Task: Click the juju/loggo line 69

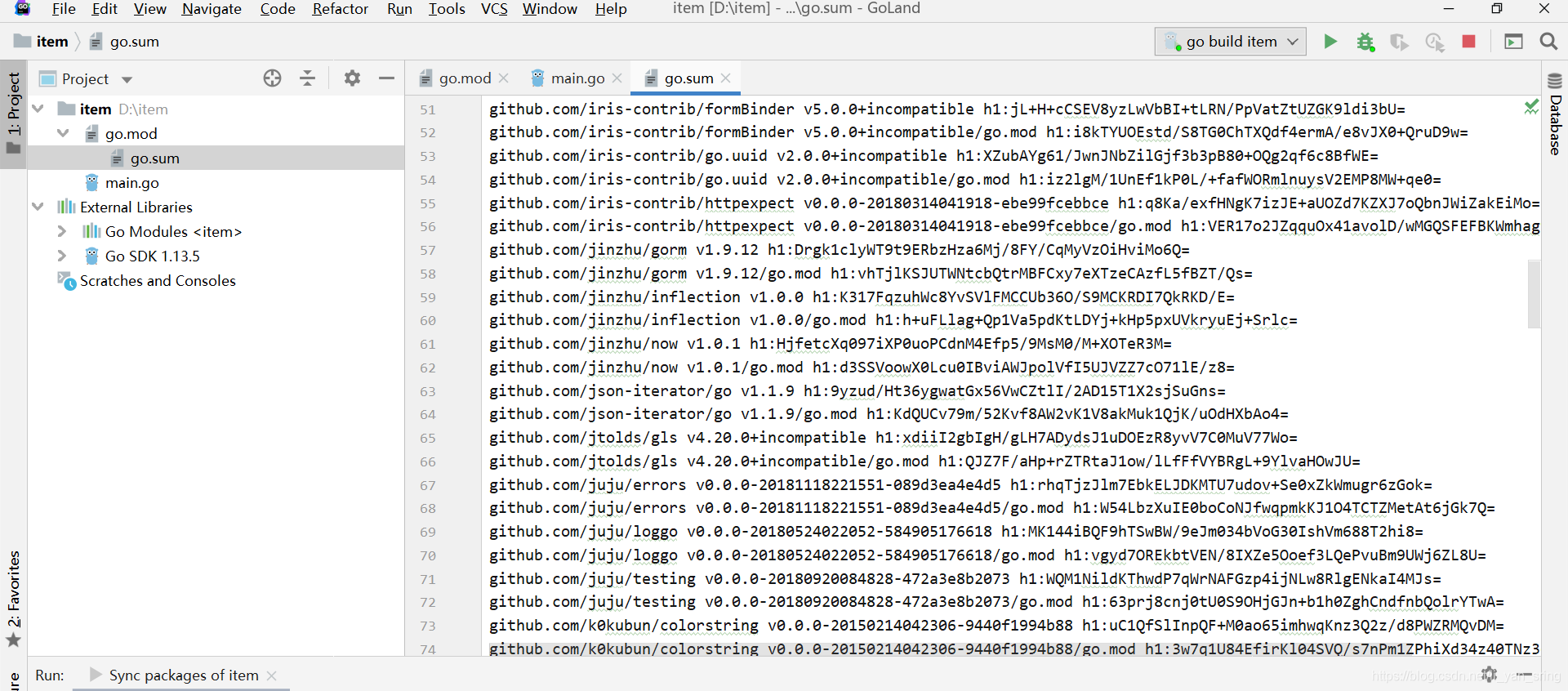Action: tap(956, 532)
